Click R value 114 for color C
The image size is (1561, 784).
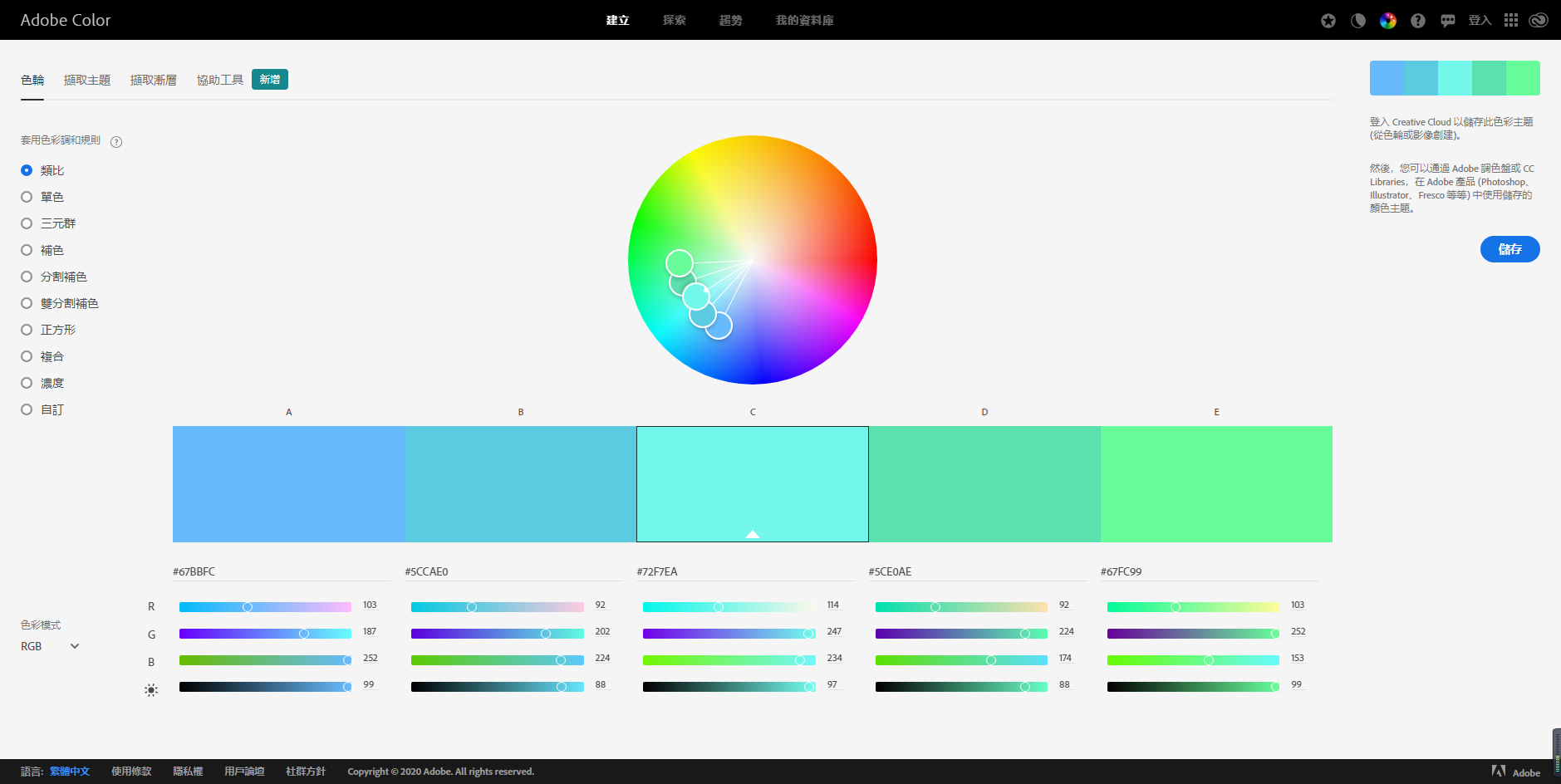click(833, 605)
